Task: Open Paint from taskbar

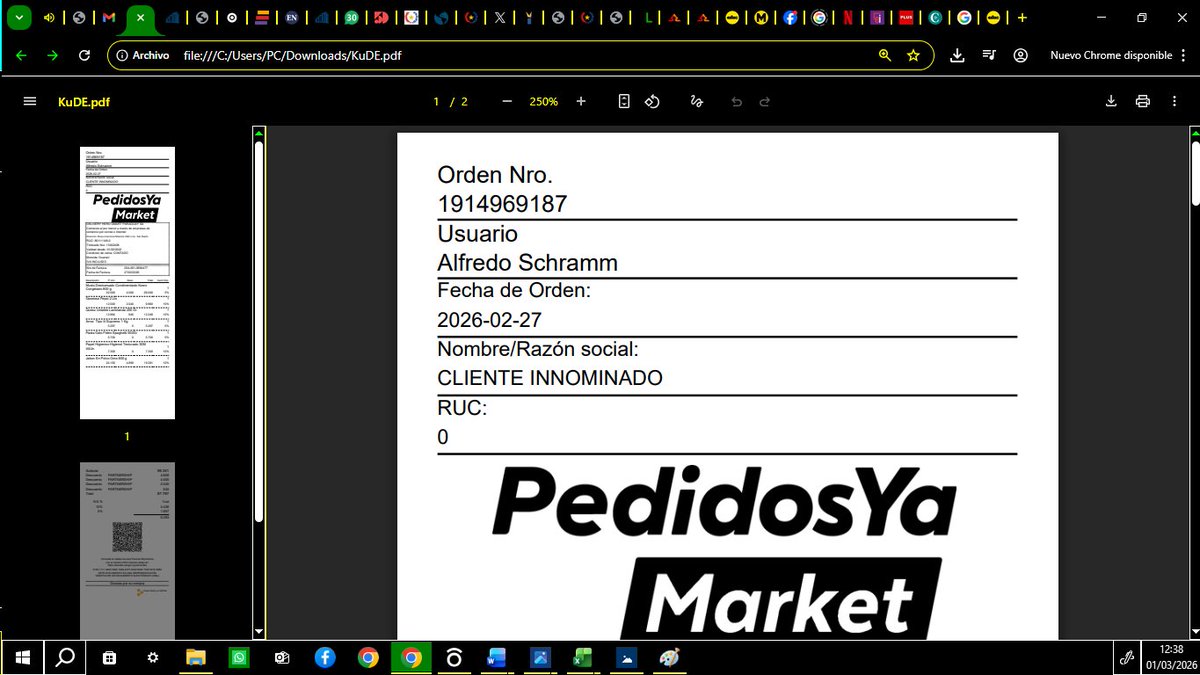Action: pos(669,657)
